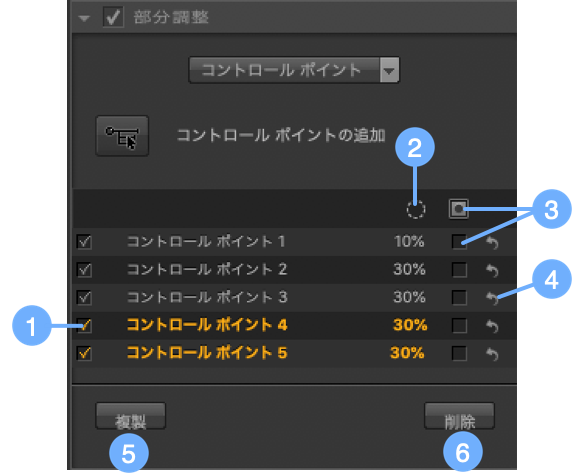Enable the mask display checkbox for コントロール ポイント 2
Screen dimensions: 583x475
point(459,270)
